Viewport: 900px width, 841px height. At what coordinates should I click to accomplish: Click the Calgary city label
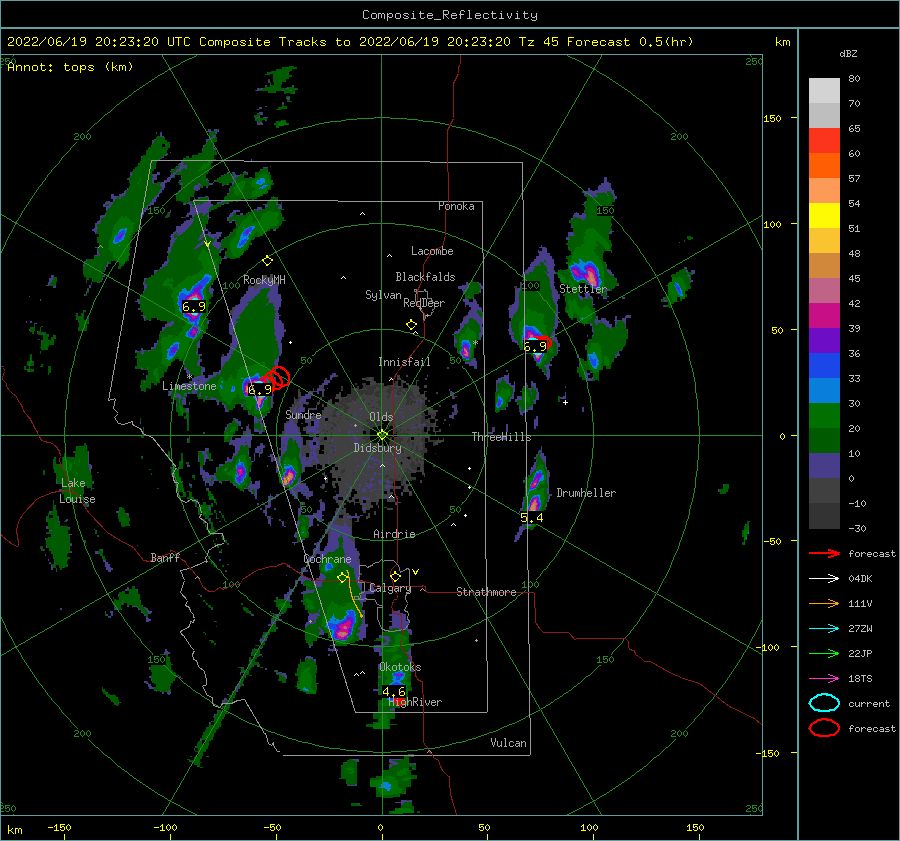click(x=390, y=588)
